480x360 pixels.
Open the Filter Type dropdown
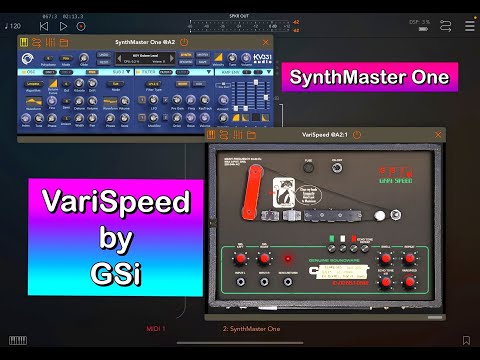click(154, 84)
